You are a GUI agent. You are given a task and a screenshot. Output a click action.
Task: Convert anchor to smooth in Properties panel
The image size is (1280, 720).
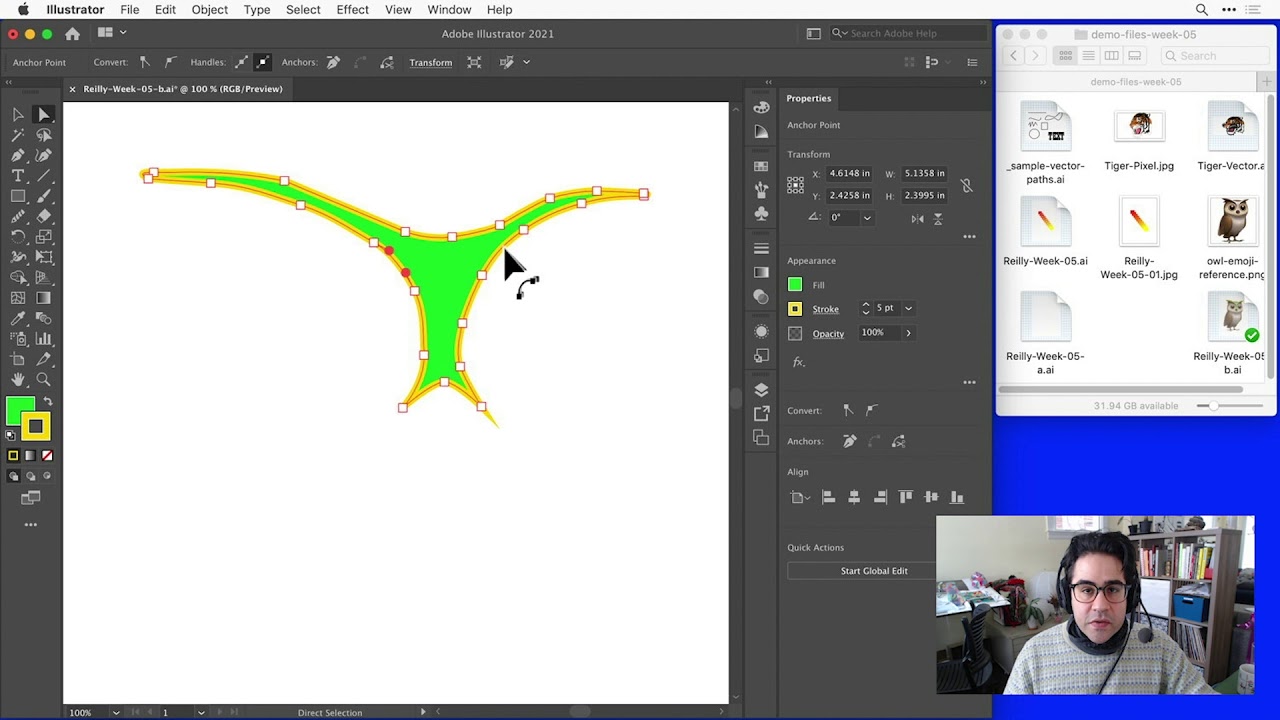click(x=872, y=410)
